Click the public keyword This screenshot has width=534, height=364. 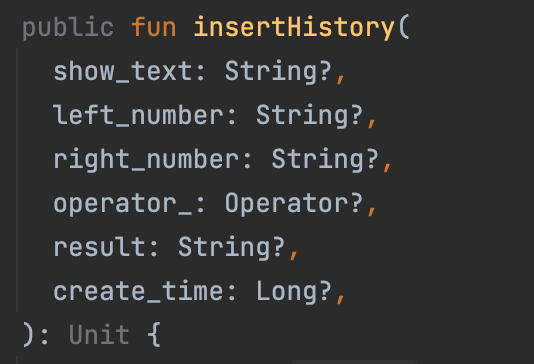click(68, 28)
